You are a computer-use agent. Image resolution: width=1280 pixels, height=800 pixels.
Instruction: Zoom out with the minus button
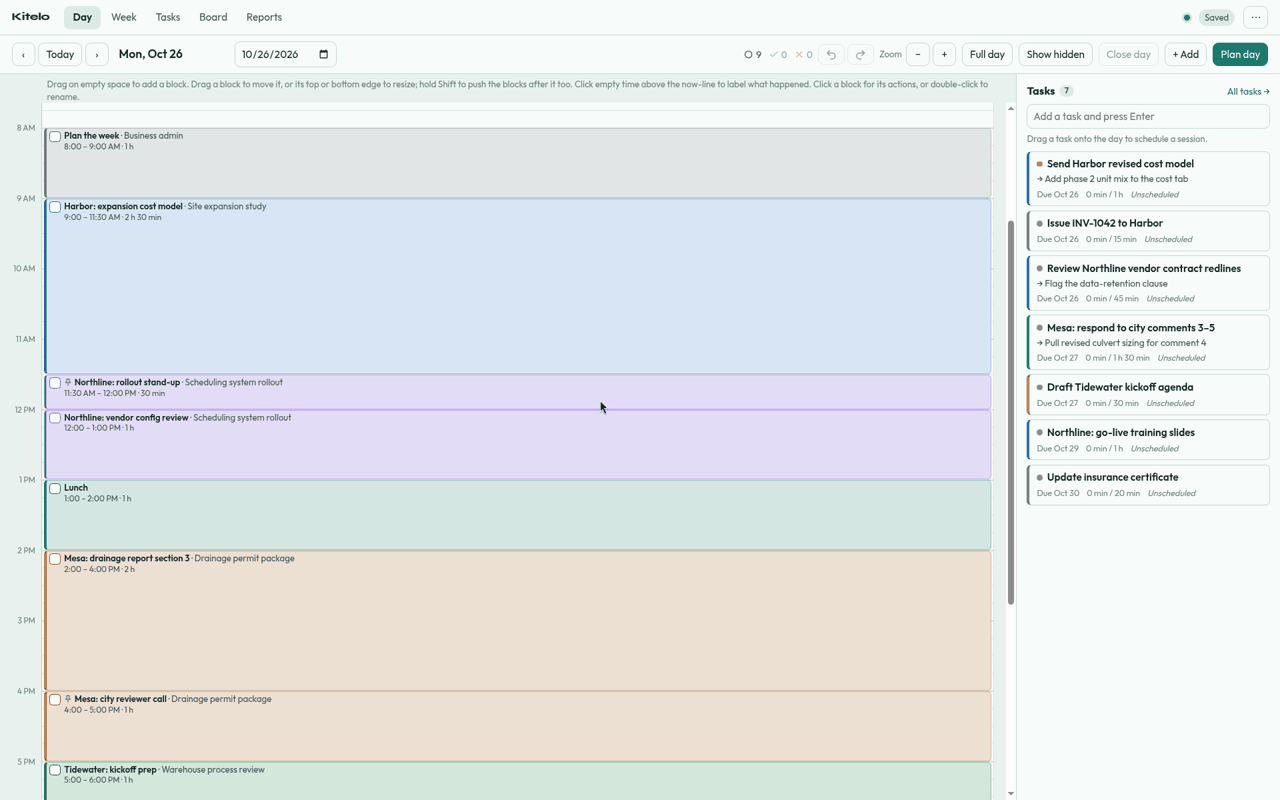point(917,55)
